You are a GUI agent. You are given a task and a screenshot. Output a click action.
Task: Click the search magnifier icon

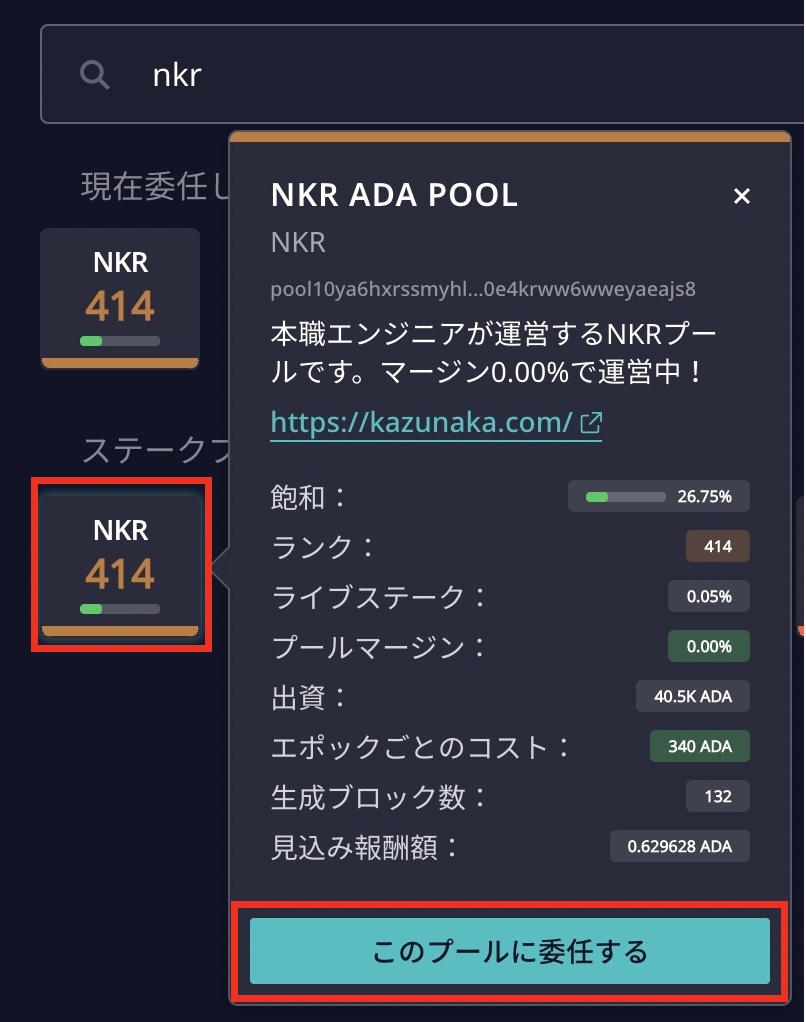pyautogui.click(x=94, y=75)
